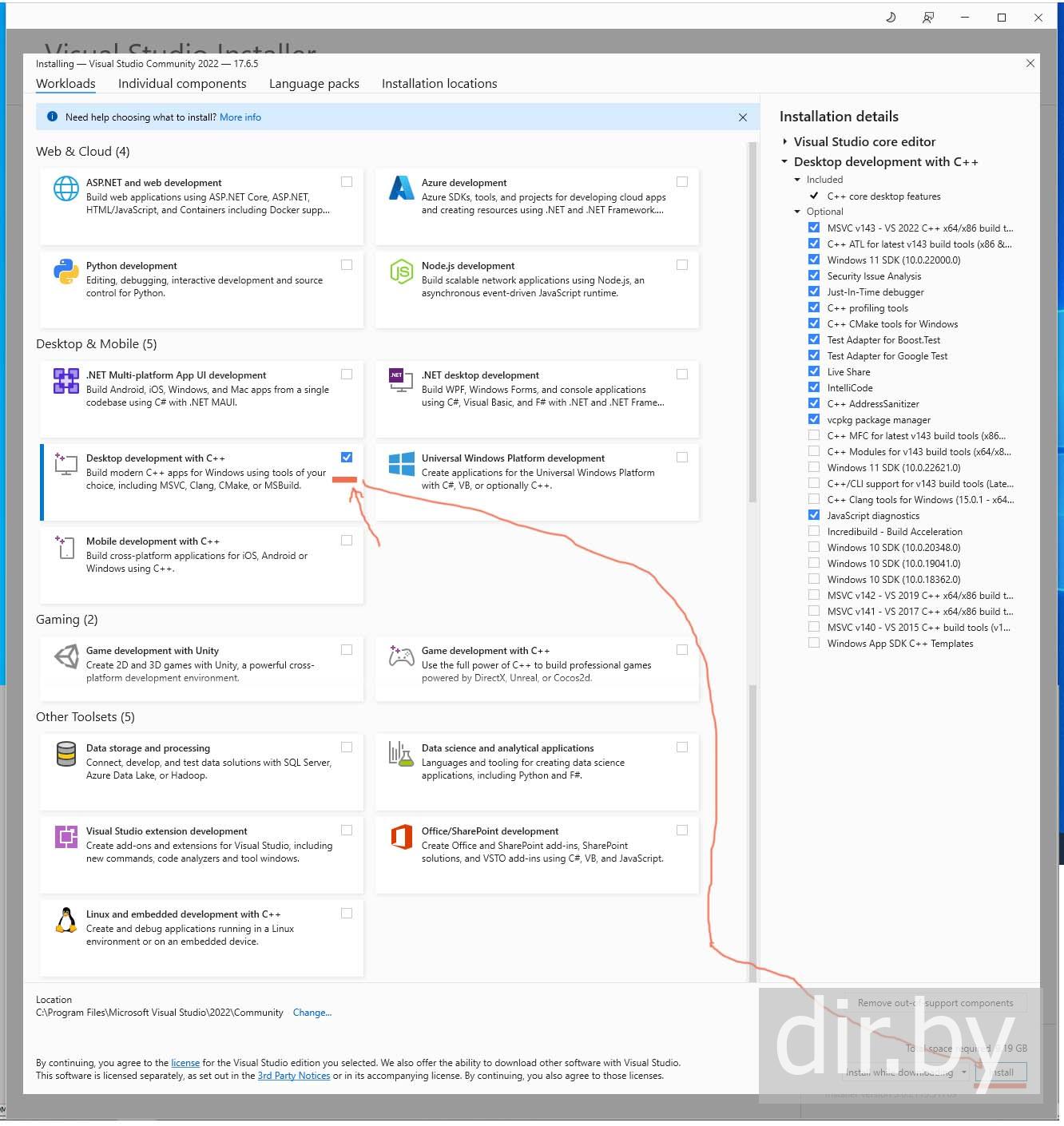Uncheck the Security Issue Analysis option
Viewport: 1064px width, 1126px height.
point(814,276)
